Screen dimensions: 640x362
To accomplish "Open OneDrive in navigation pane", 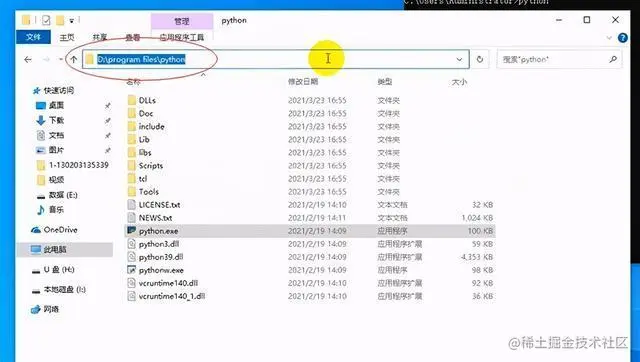I will [60, 230].
